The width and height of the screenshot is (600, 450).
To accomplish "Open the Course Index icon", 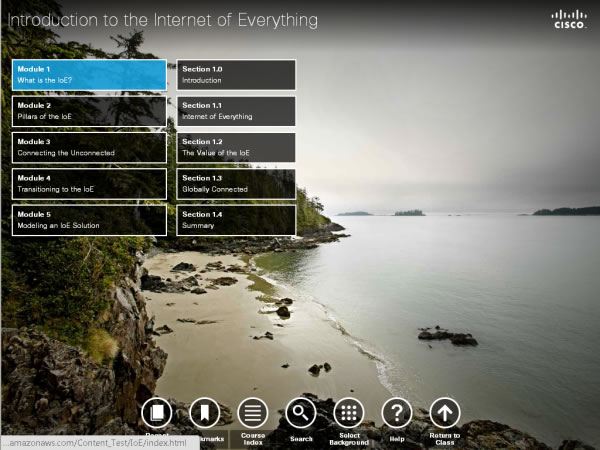I will coord(252,412).
